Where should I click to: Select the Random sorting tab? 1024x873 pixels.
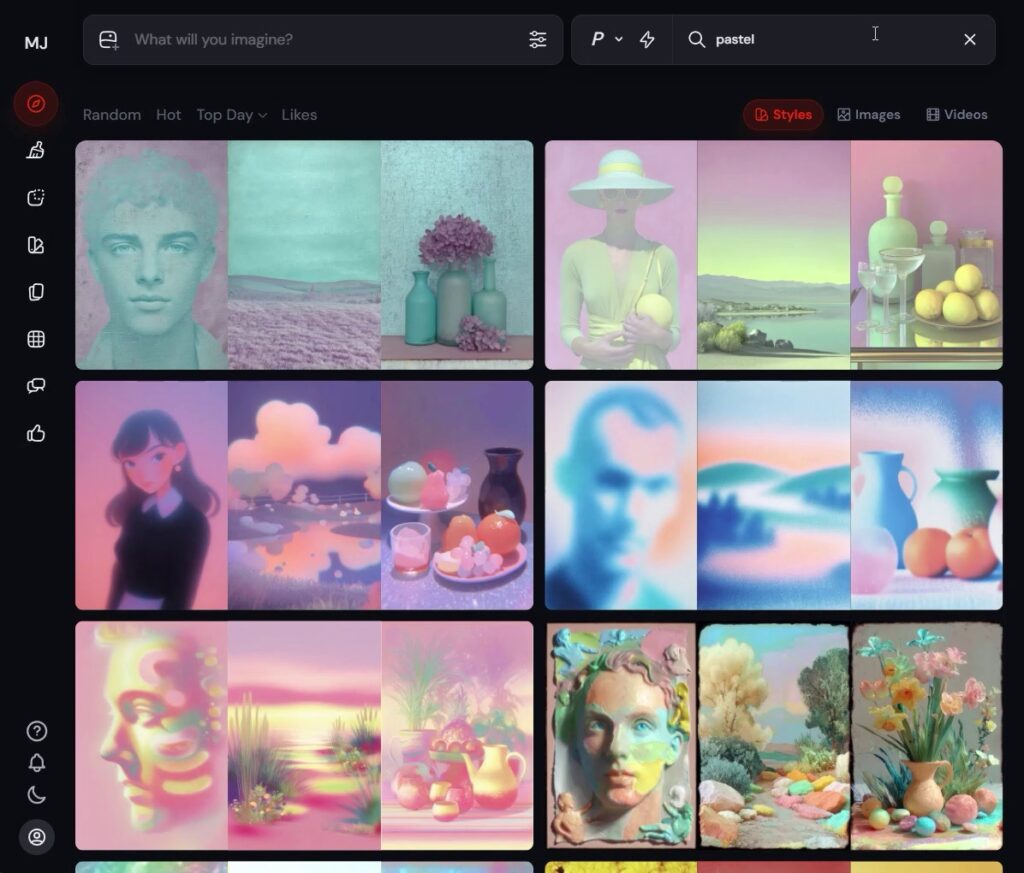point(112,115)
